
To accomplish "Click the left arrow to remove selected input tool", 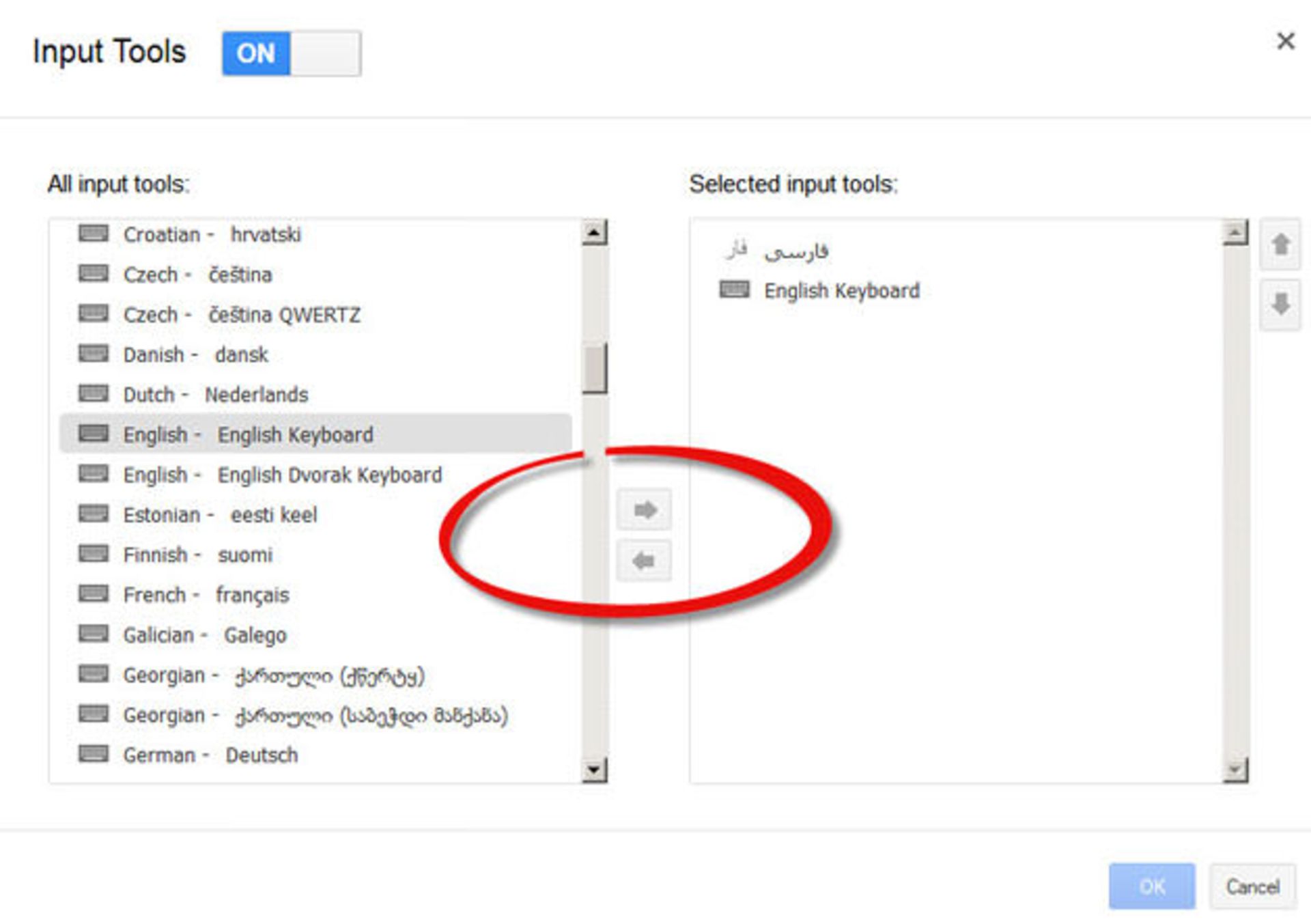I will point(645,560).
